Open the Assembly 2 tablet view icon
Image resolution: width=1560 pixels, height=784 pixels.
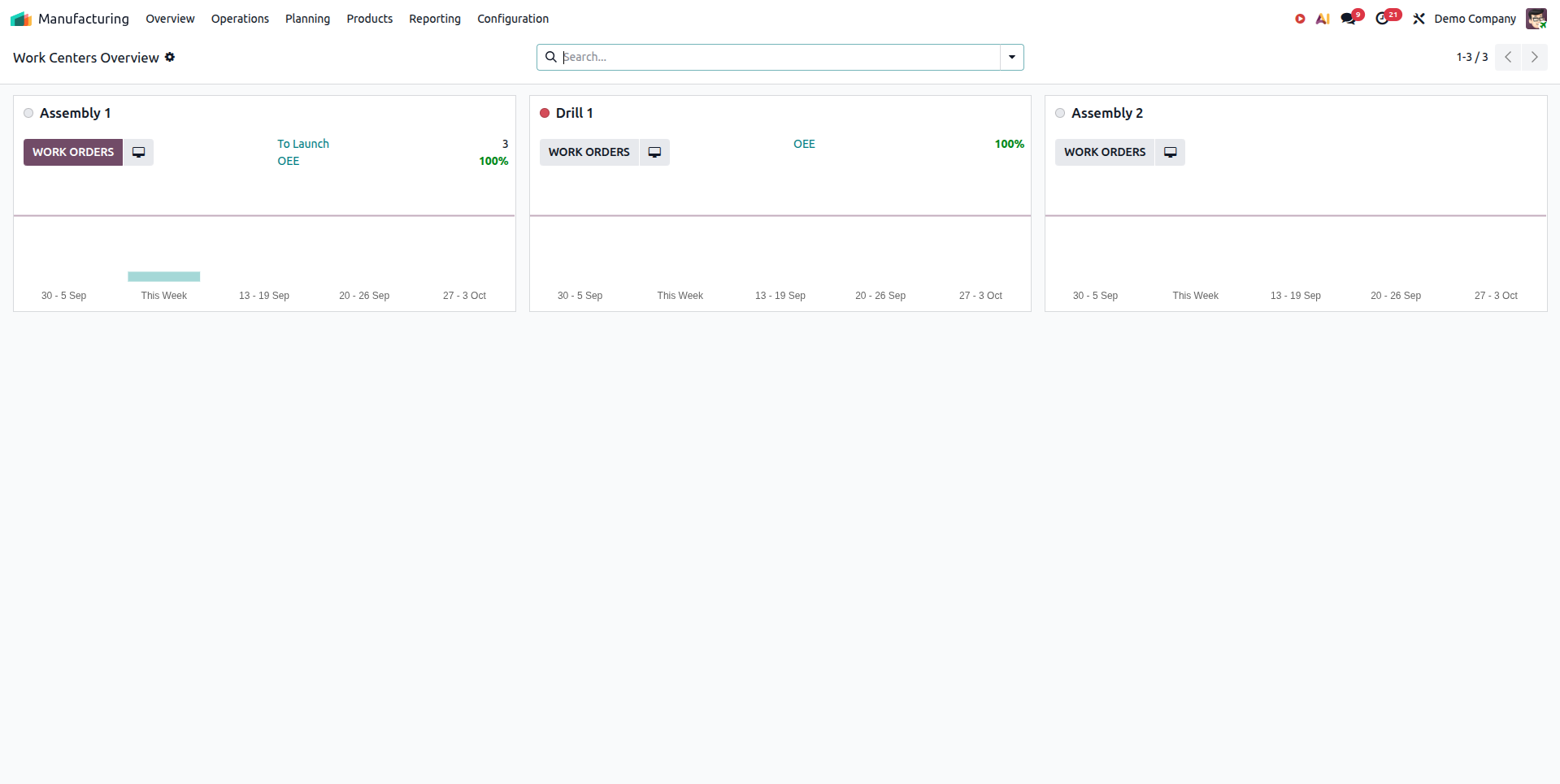[1170, 152]
